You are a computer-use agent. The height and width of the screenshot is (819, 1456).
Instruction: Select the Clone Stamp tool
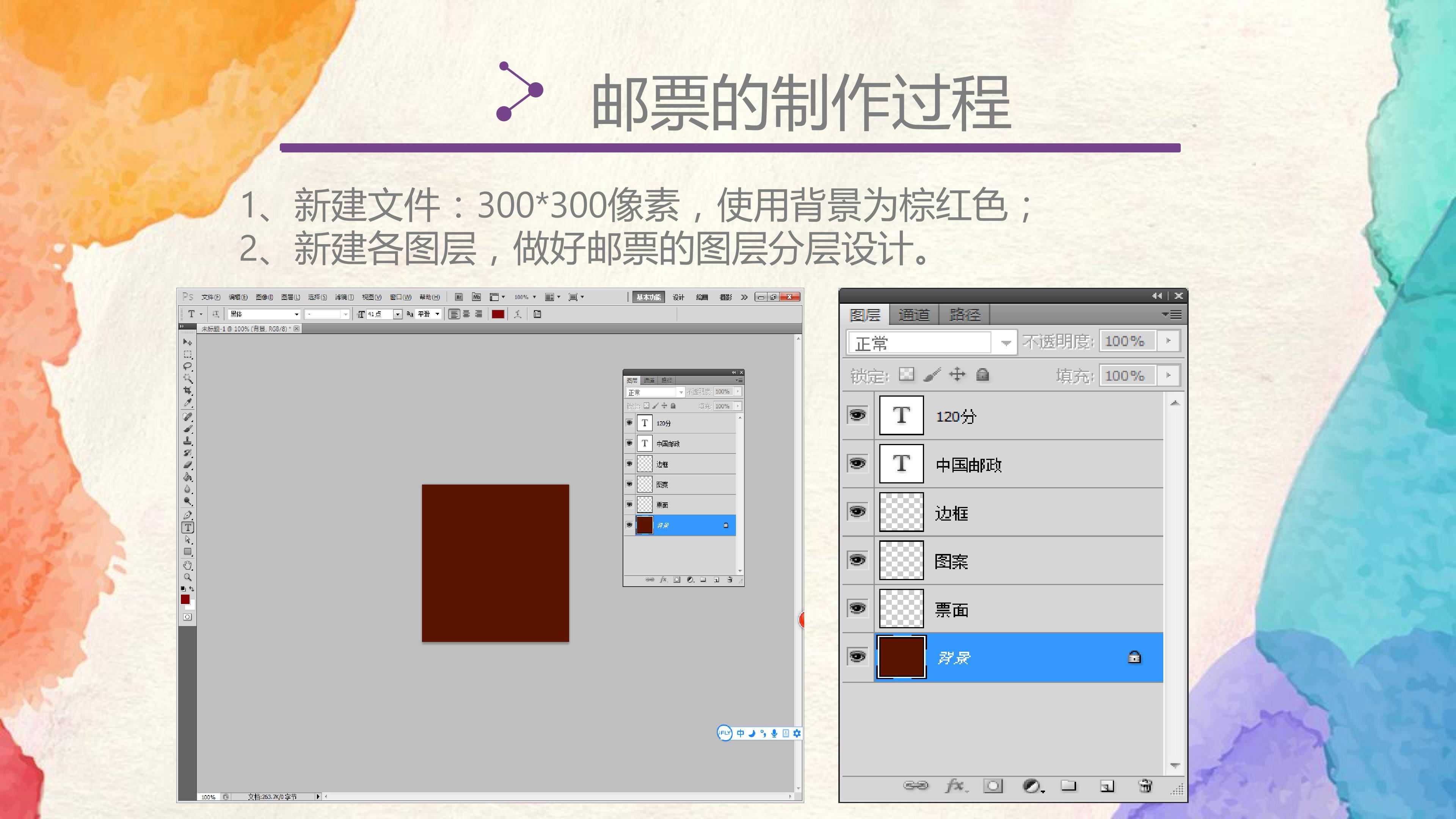pyautogui.click(x=188, y=441)
